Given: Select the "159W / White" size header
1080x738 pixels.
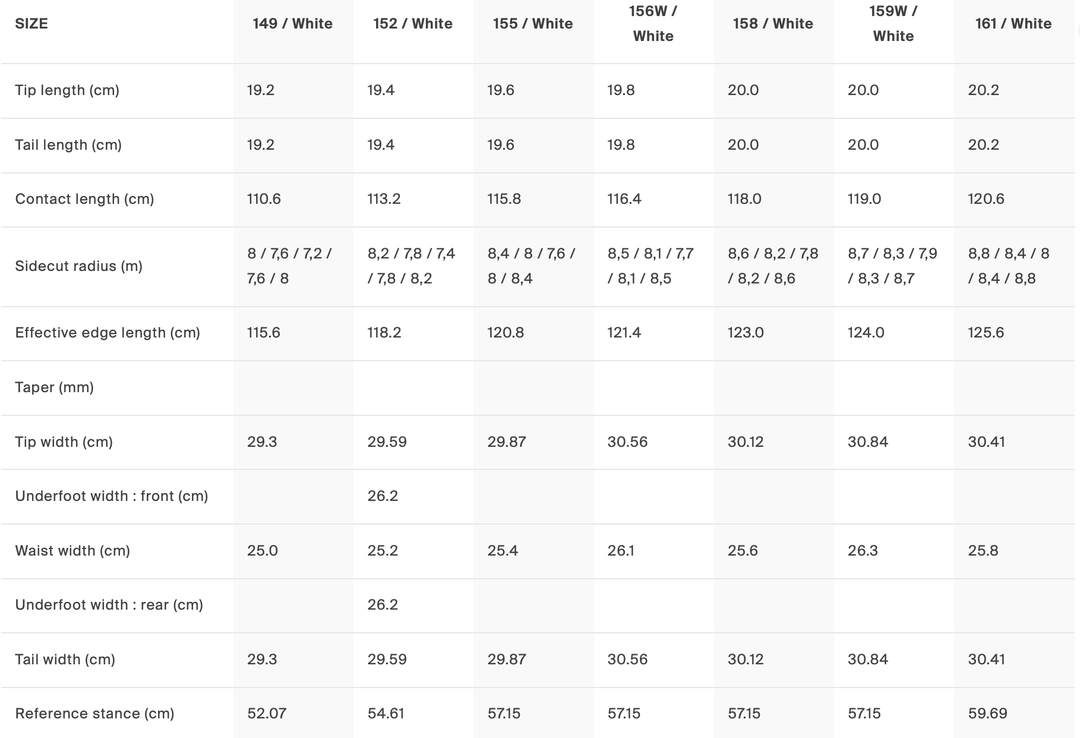Looking at the screenshot, I should click(893, 23).
